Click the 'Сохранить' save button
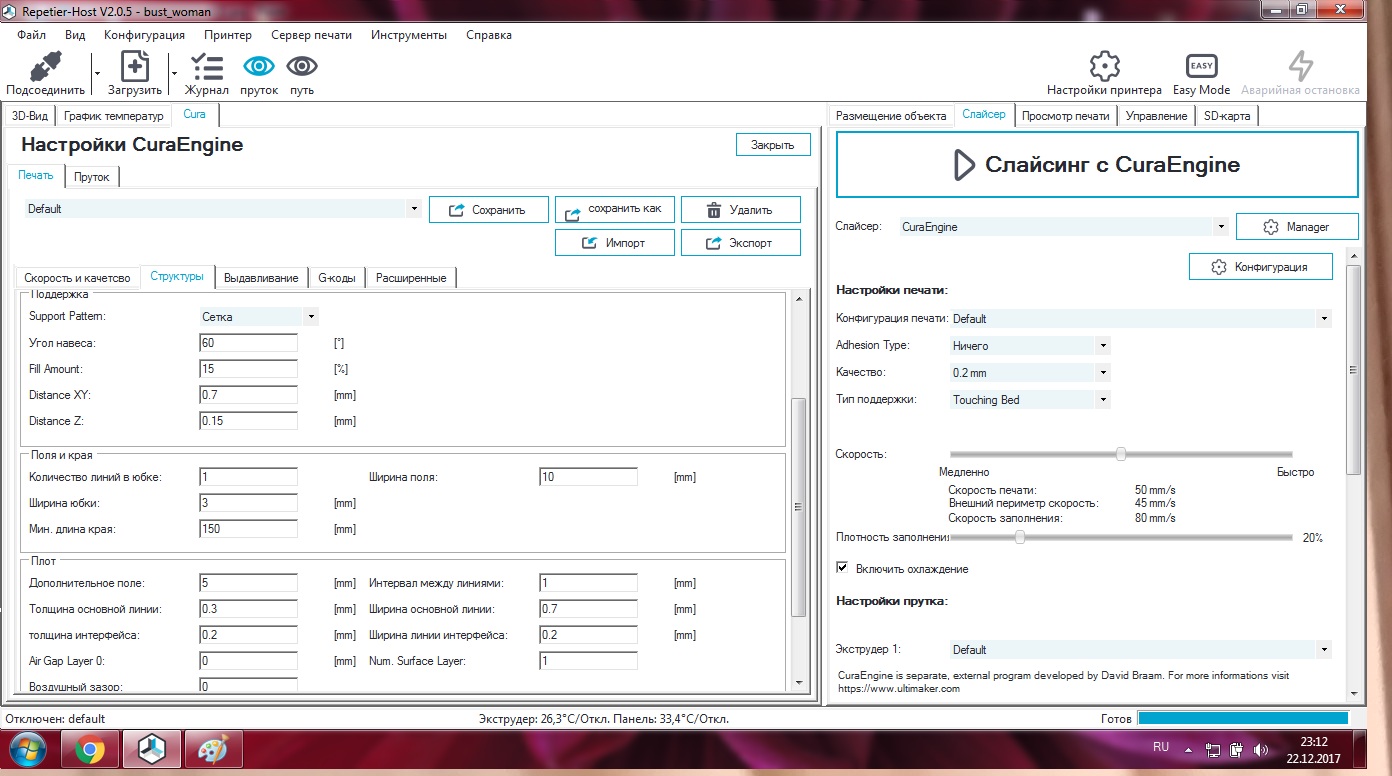 [x=489, y=210]
